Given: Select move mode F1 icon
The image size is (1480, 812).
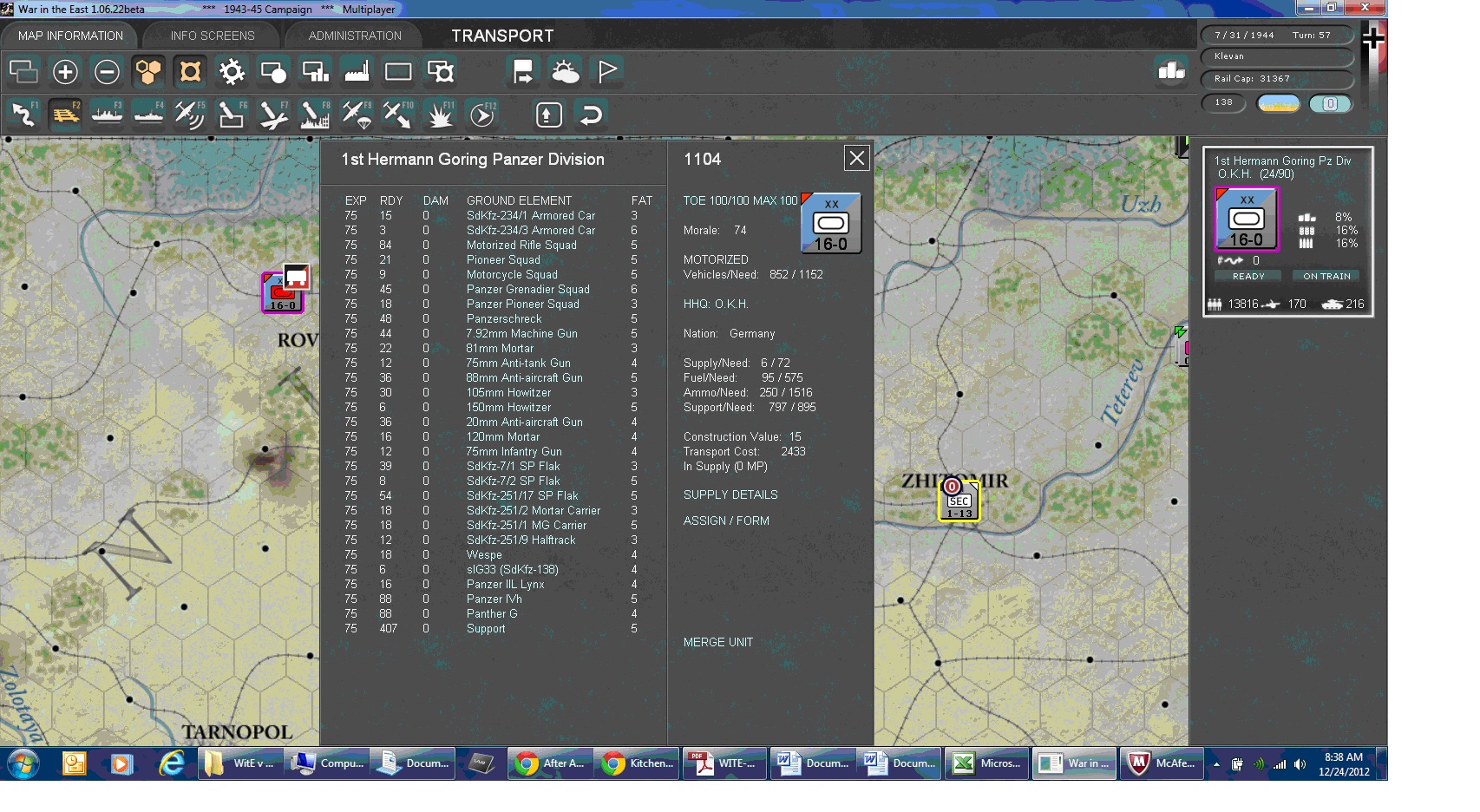Looking at the screenshot, I should (23, 115).
